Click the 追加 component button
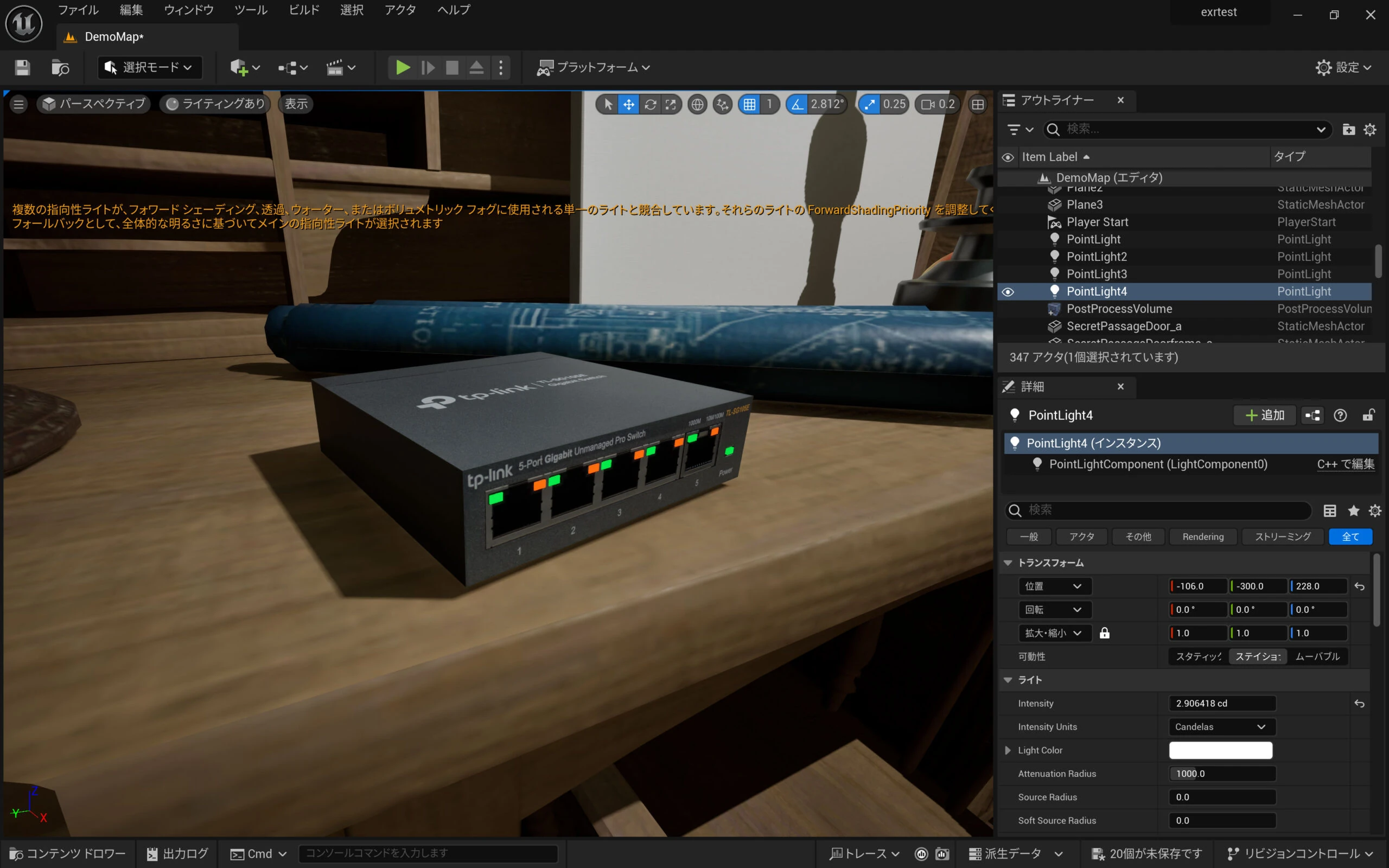1389x868 pixels. click(x=1264, y=415)
